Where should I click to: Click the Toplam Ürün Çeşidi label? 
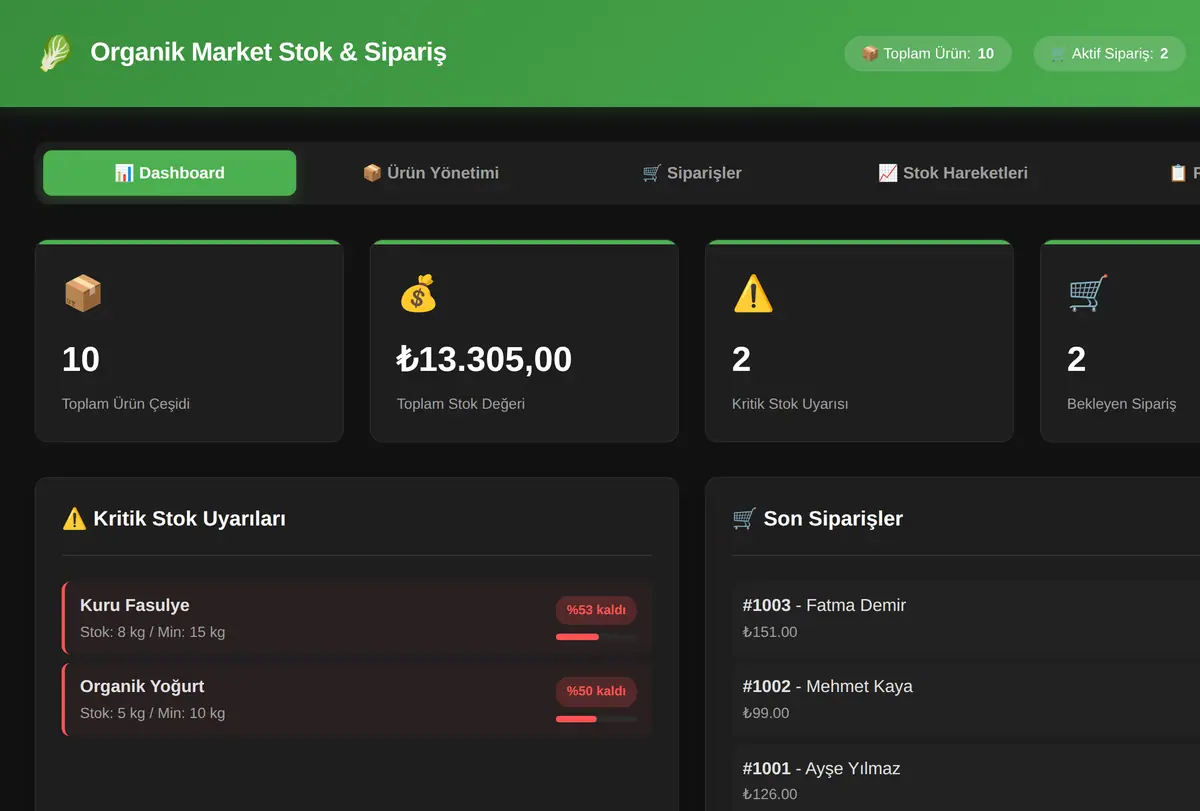pyautogui.click(x=126, y=404)
